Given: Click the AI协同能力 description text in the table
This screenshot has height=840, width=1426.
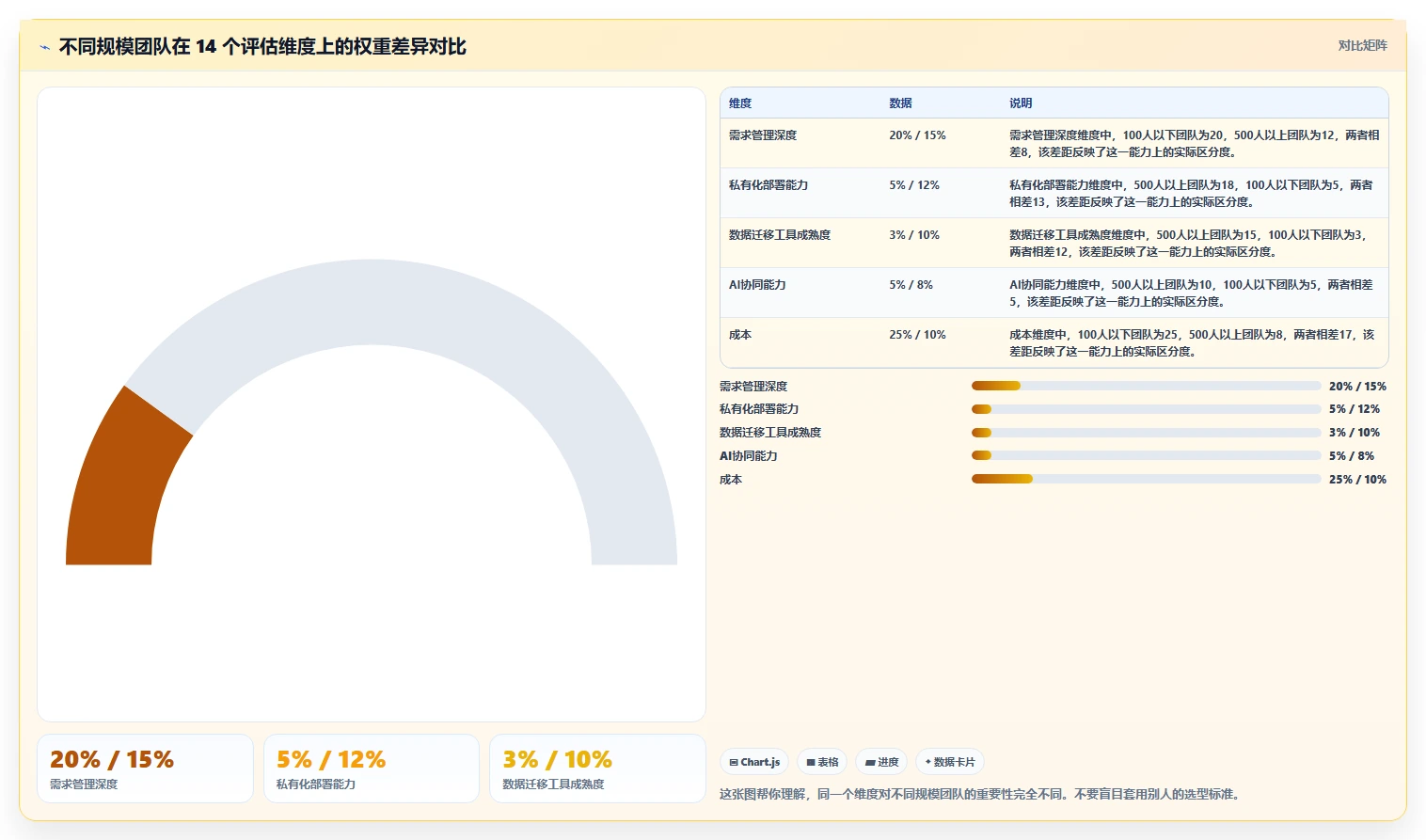Looking at the screenshot, I should click(x=1192, y=293).
